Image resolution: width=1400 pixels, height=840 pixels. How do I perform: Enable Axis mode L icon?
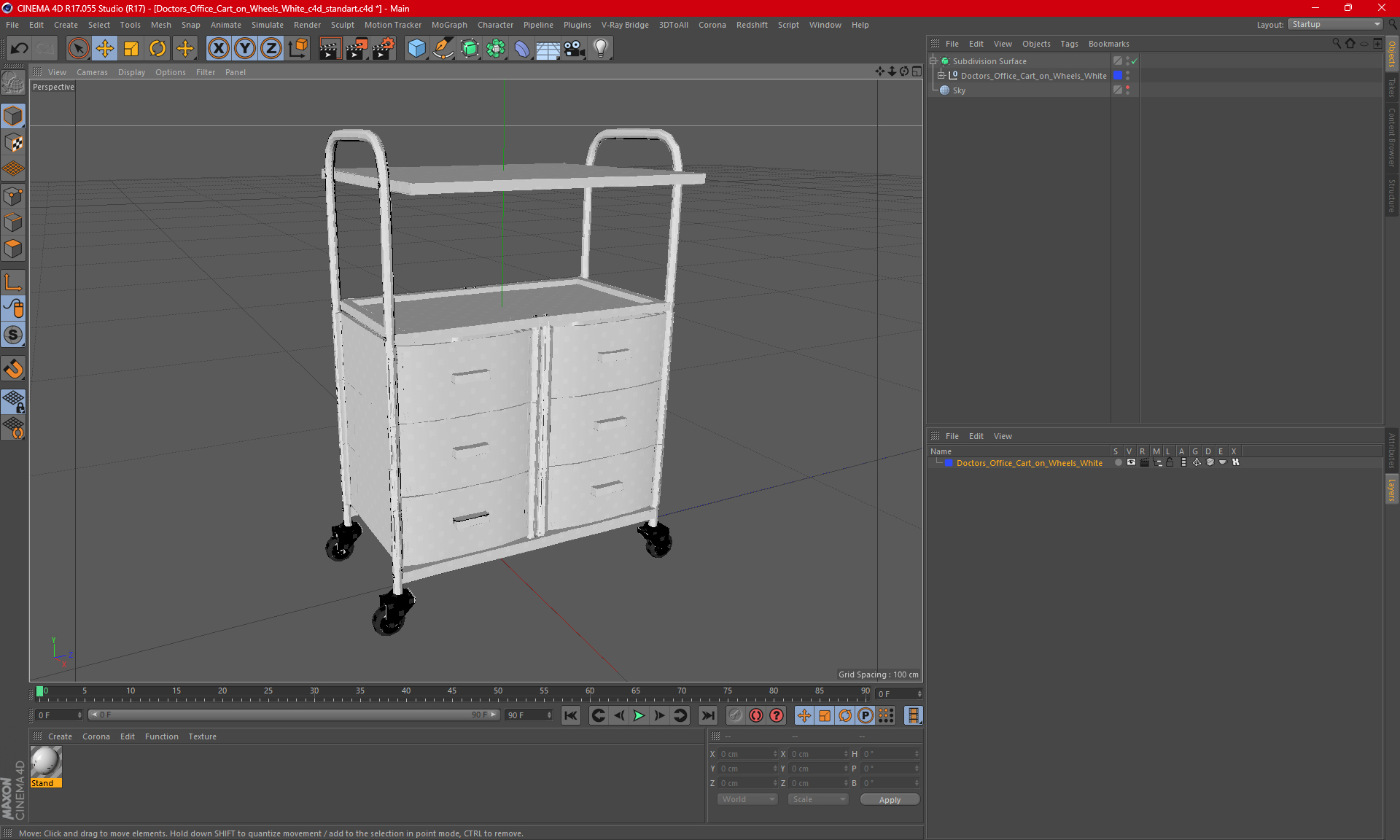coord(13,282)
